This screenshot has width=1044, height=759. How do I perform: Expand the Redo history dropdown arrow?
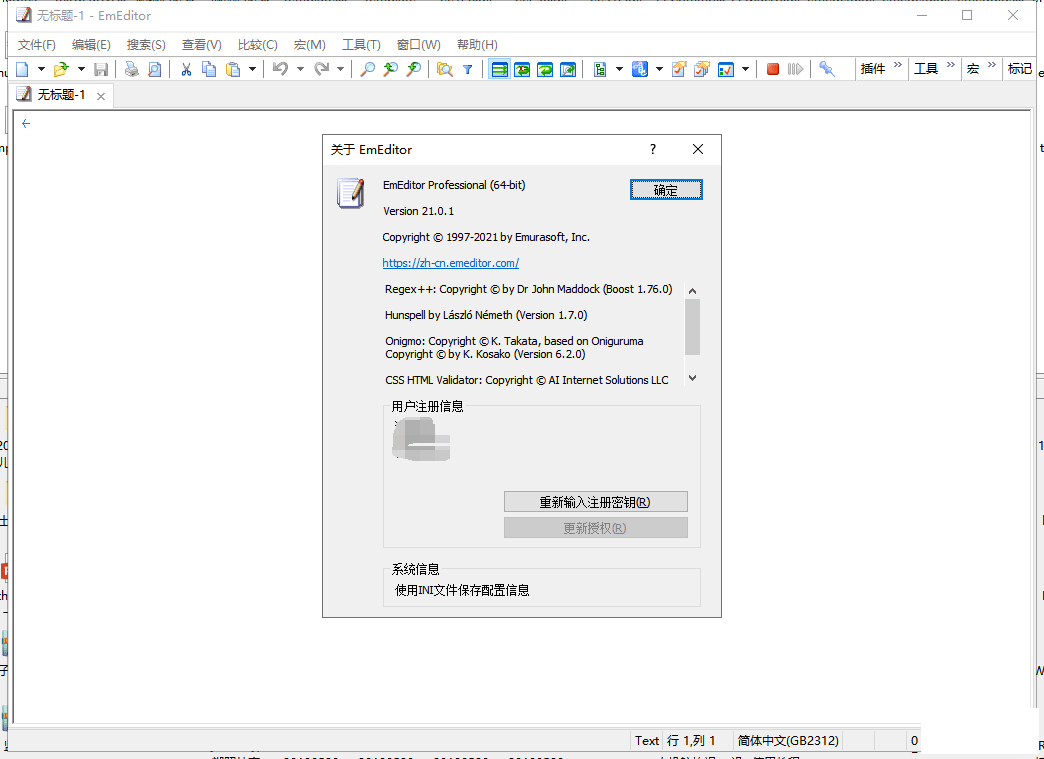(x=340, y=69)
